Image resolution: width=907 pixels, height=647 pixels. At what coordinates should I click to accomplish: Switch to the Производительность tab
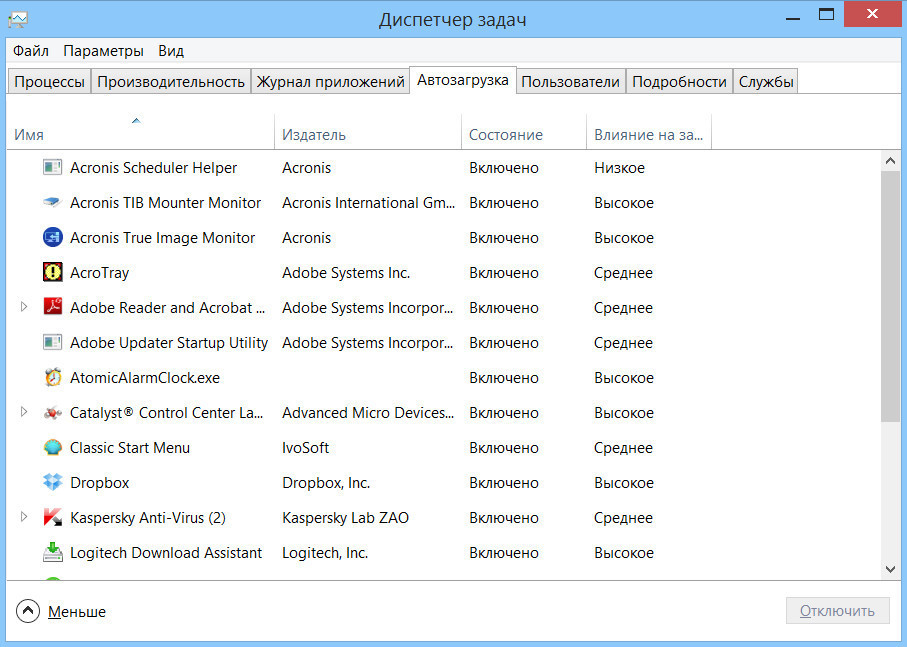click(171, 82)
